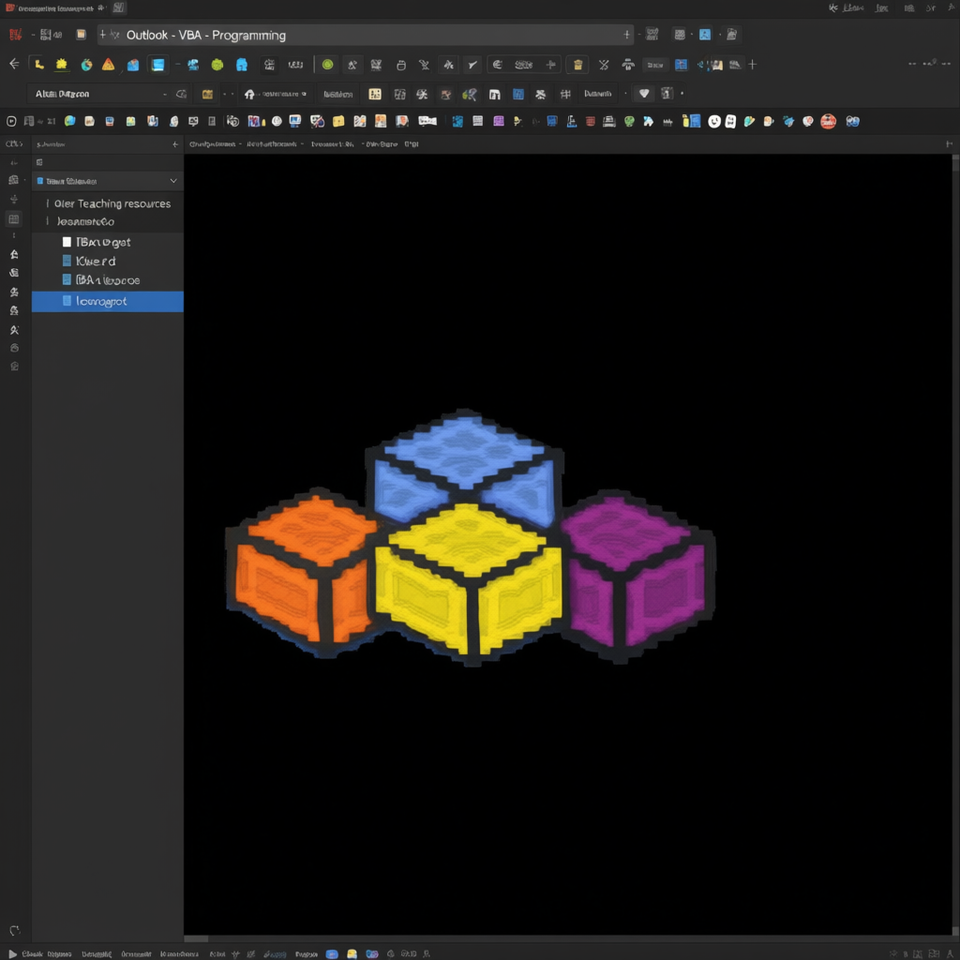Click the play button in the status bar
960x960 pixels.
click(12, 953)
